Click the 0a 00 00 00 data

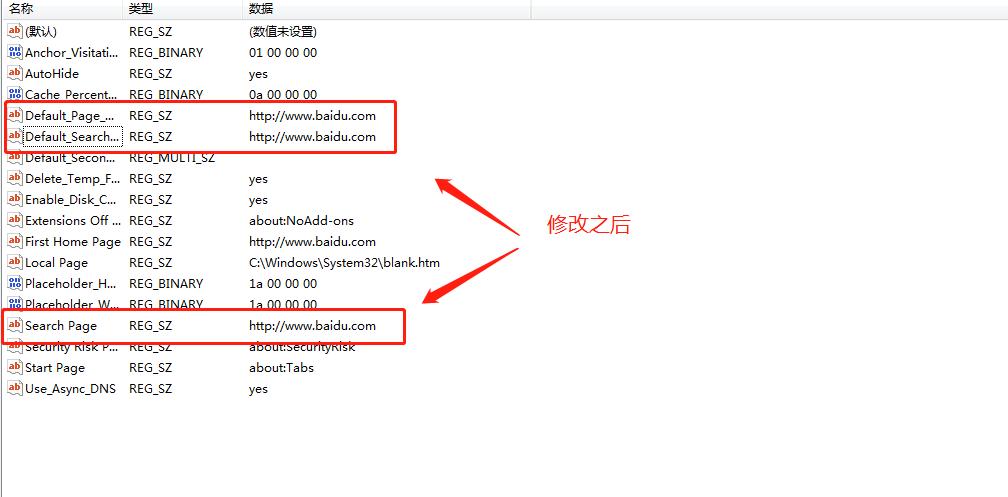[x=283, y=95]
